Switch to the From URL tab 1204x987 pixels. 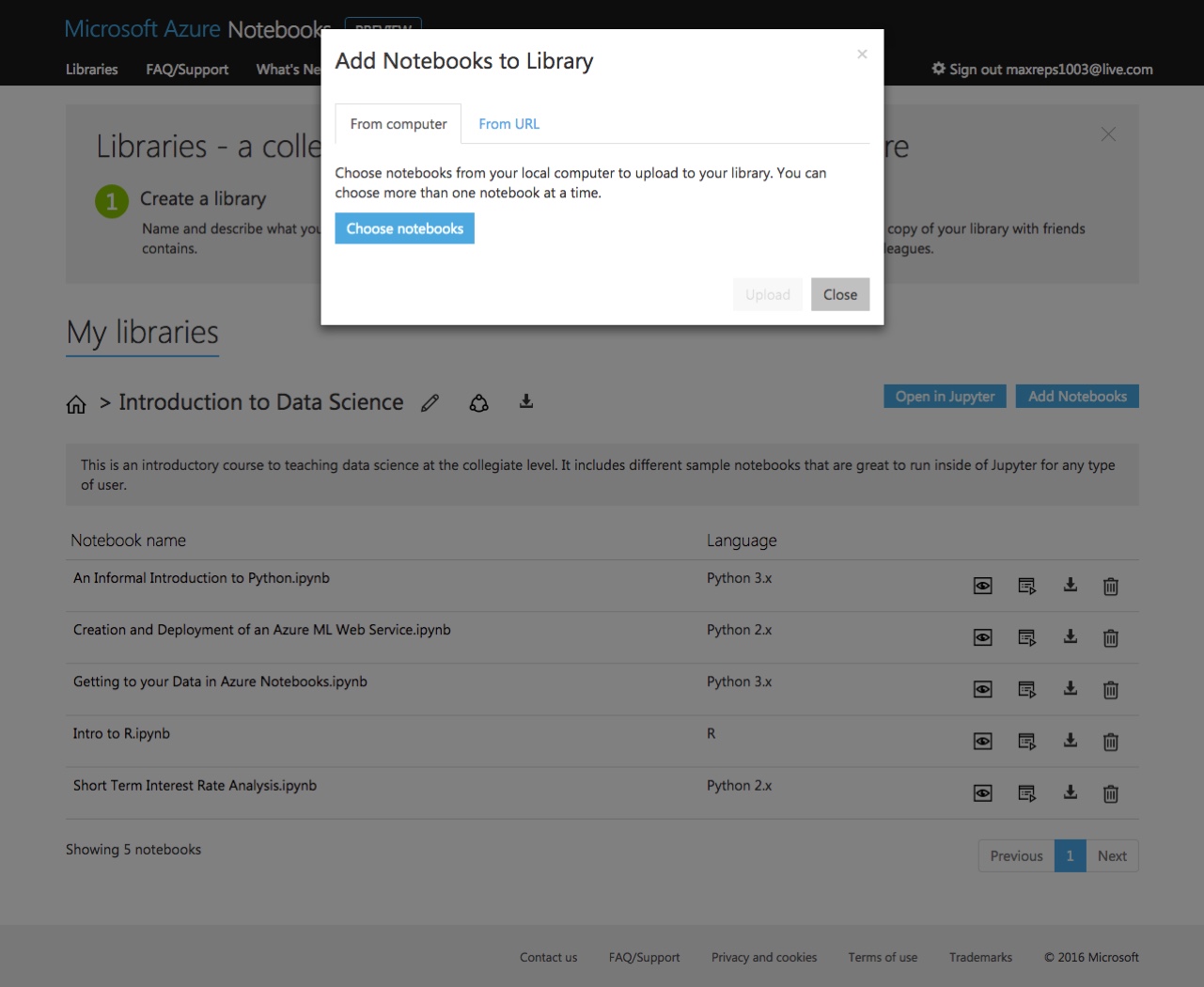click(x=509, y=124)
